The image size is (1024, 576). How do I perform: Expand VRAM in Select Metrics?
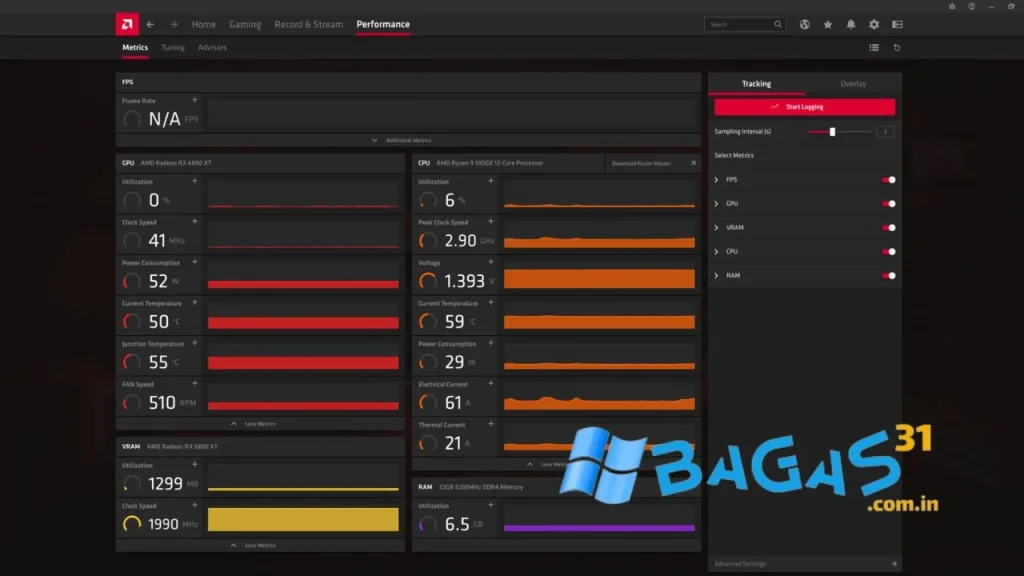(716, 227)
